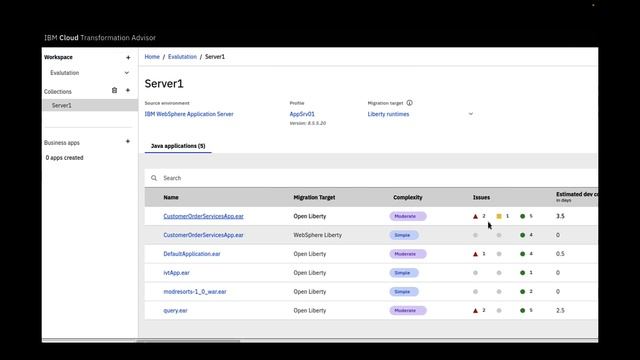
Task: Click Simple tag in WebSphere Liberty row
Action: click(404, 235)
